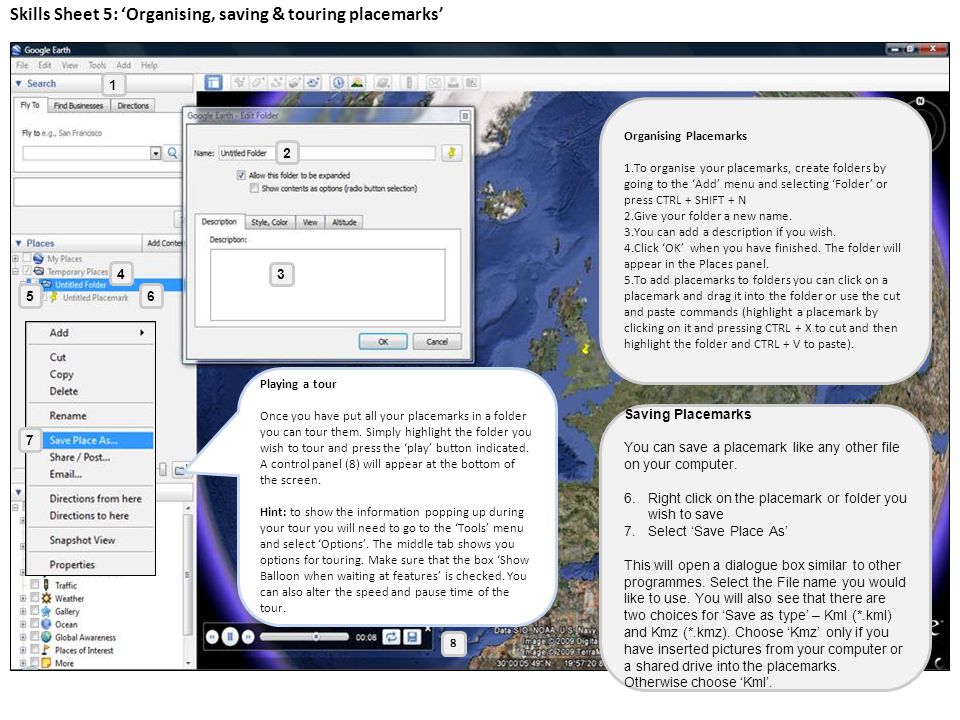
Task: Select the ruler tool icon
Action: pos(409,83)
